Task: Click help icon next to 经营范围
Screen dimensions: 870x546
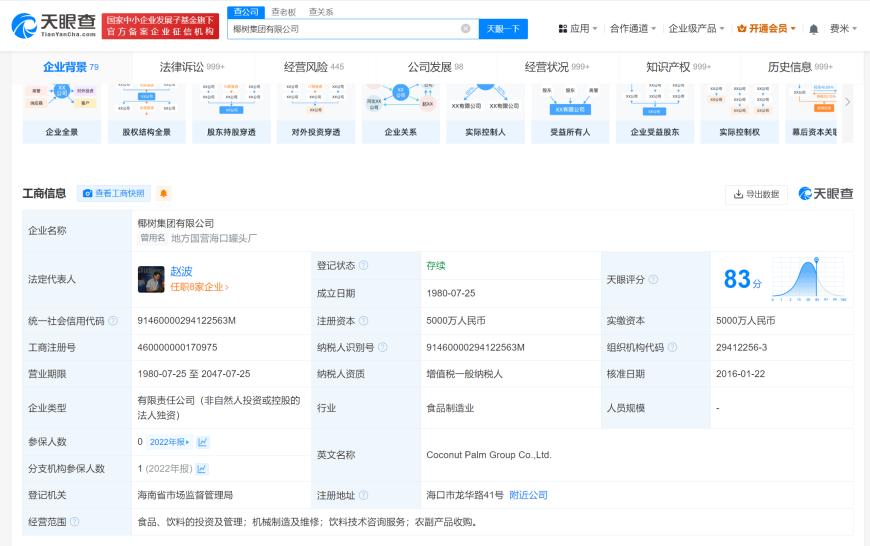Action: pos(74,522)
